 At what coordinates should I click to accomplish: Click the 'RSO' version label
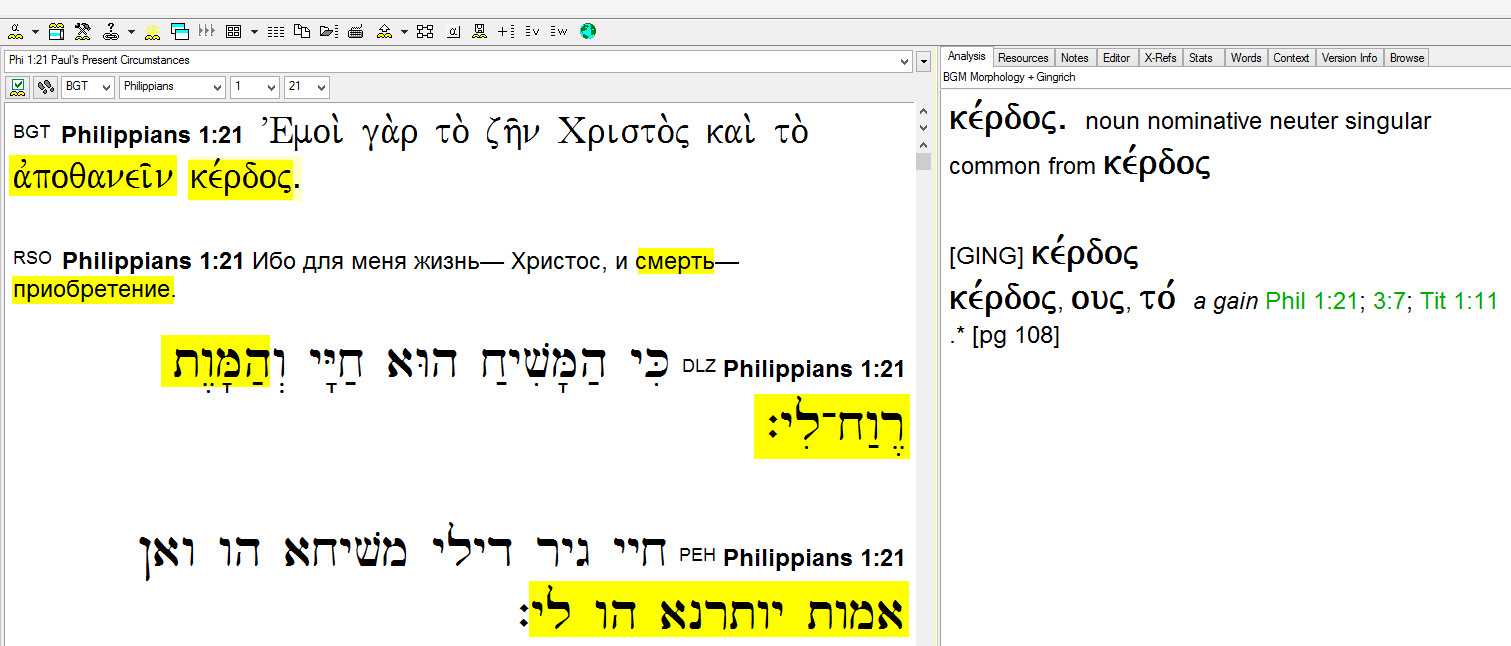pos(32,257)
